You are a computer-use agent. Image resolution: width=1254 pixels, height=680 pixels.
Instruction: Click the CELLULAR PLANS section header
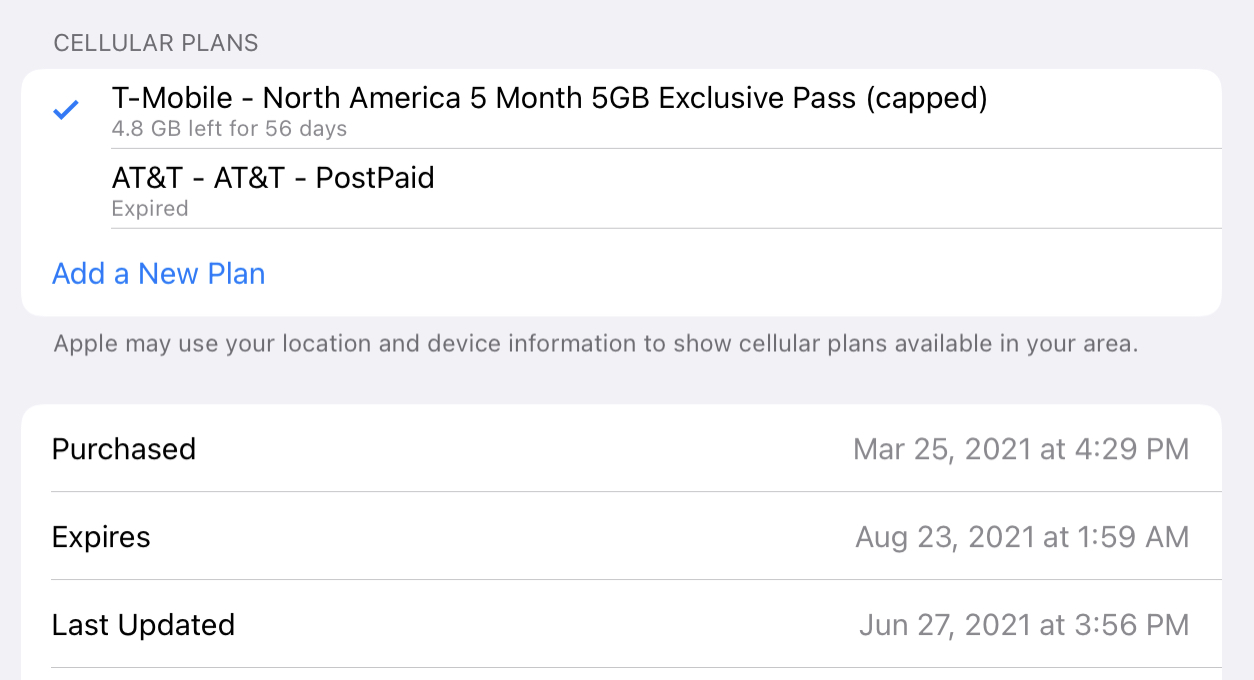click(x=156, y=43)
